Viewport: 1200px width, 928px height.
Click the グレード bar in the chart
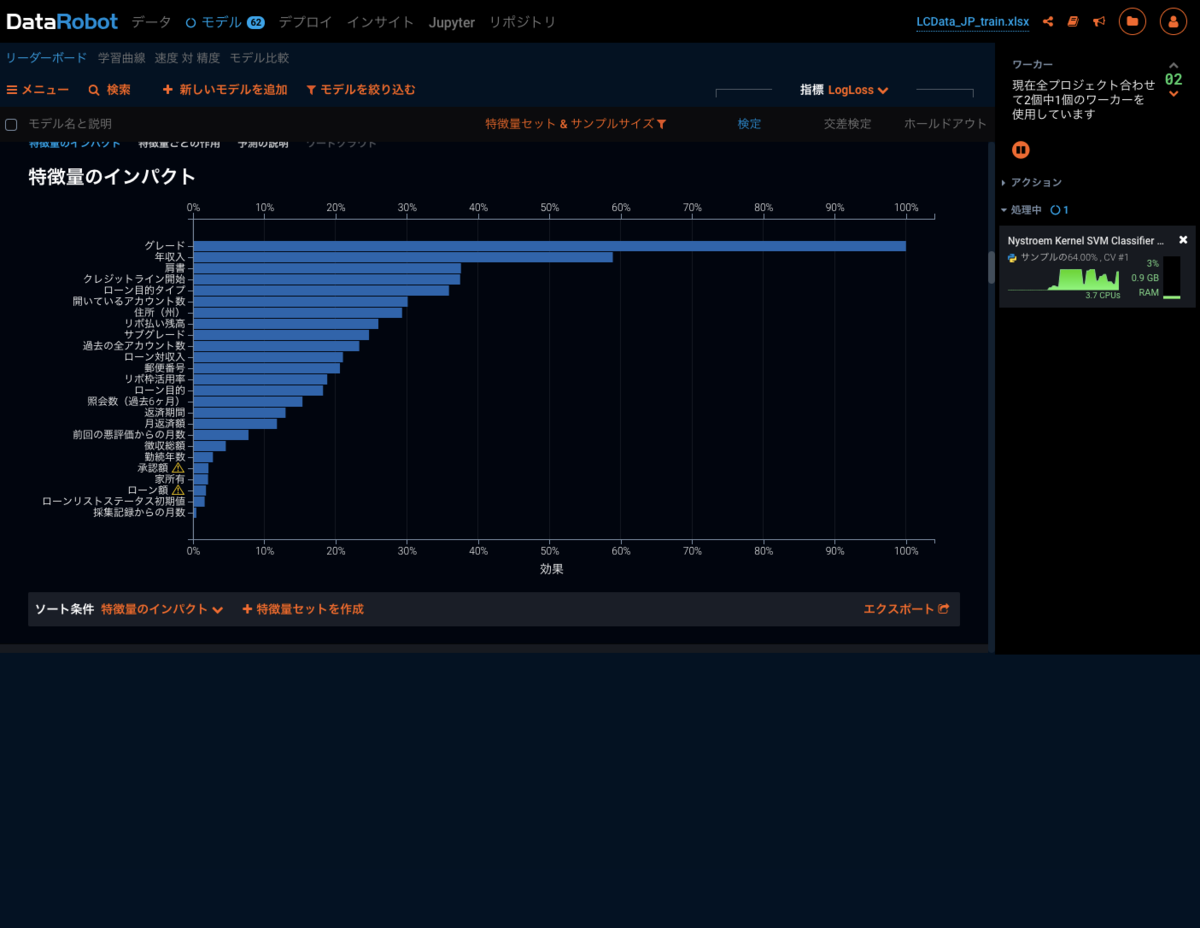(x=549, y=246)
